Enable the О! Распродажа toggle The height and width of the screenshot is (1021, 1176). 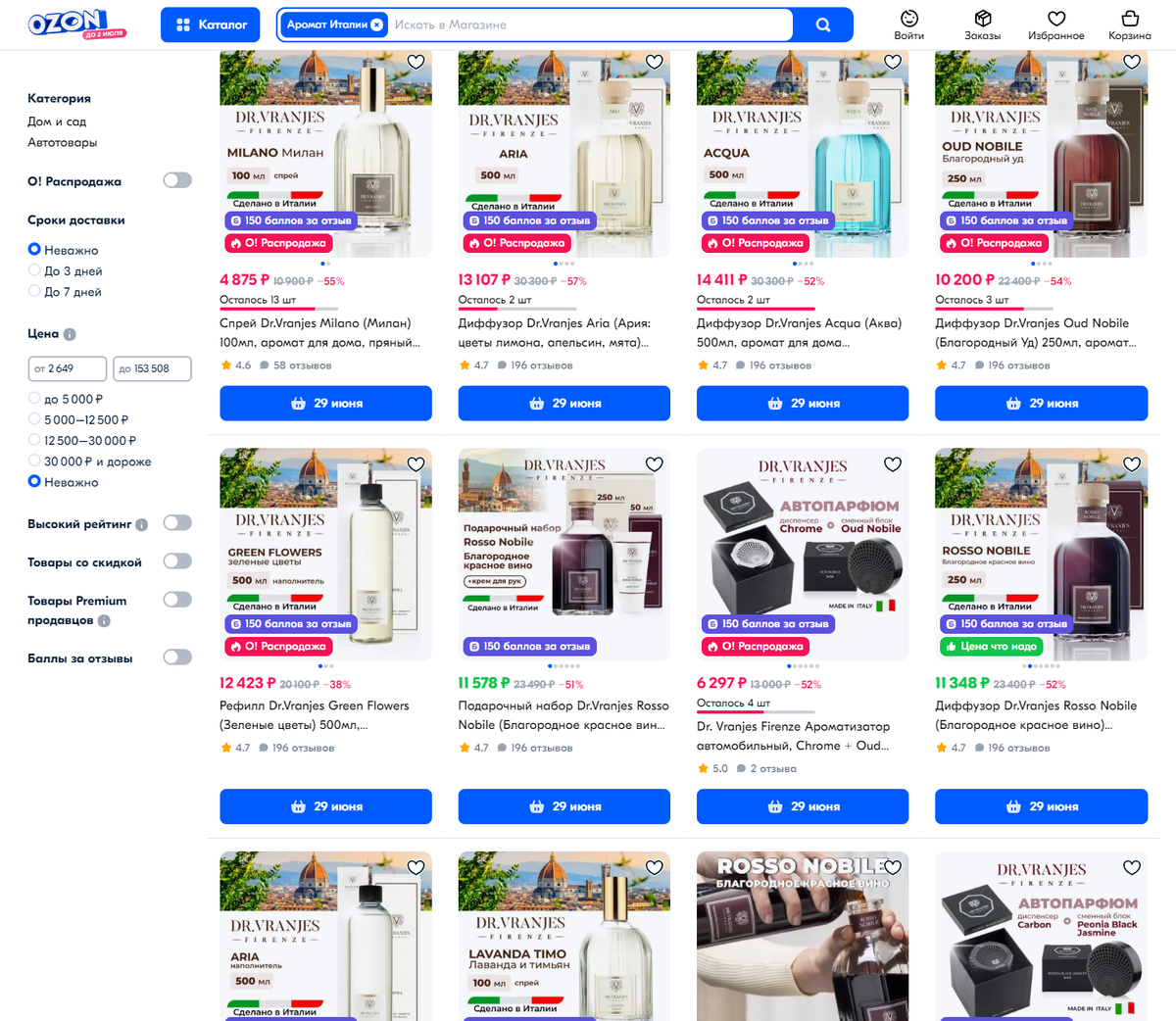[177, 180]
